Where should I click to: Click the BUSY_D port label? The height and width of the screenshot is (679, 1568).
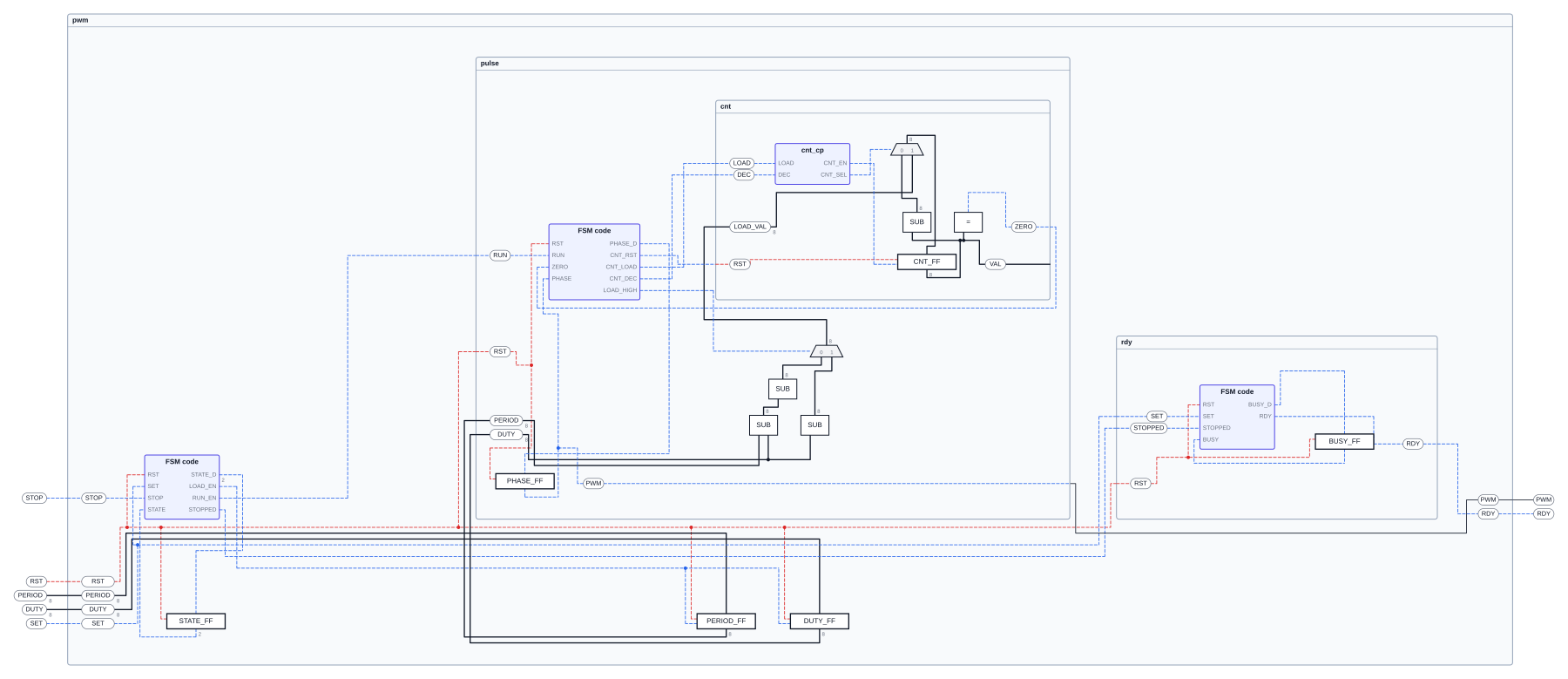[1260, 404]
